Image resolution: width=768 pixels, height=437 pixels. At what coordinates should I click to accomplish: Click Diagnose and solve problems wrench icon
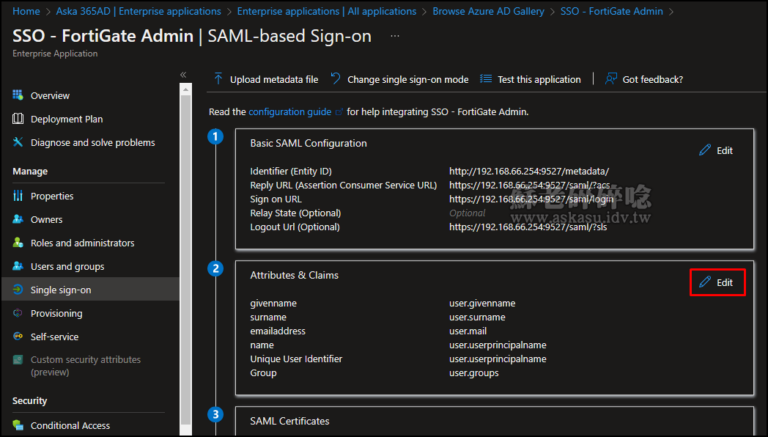click(18, 142)
